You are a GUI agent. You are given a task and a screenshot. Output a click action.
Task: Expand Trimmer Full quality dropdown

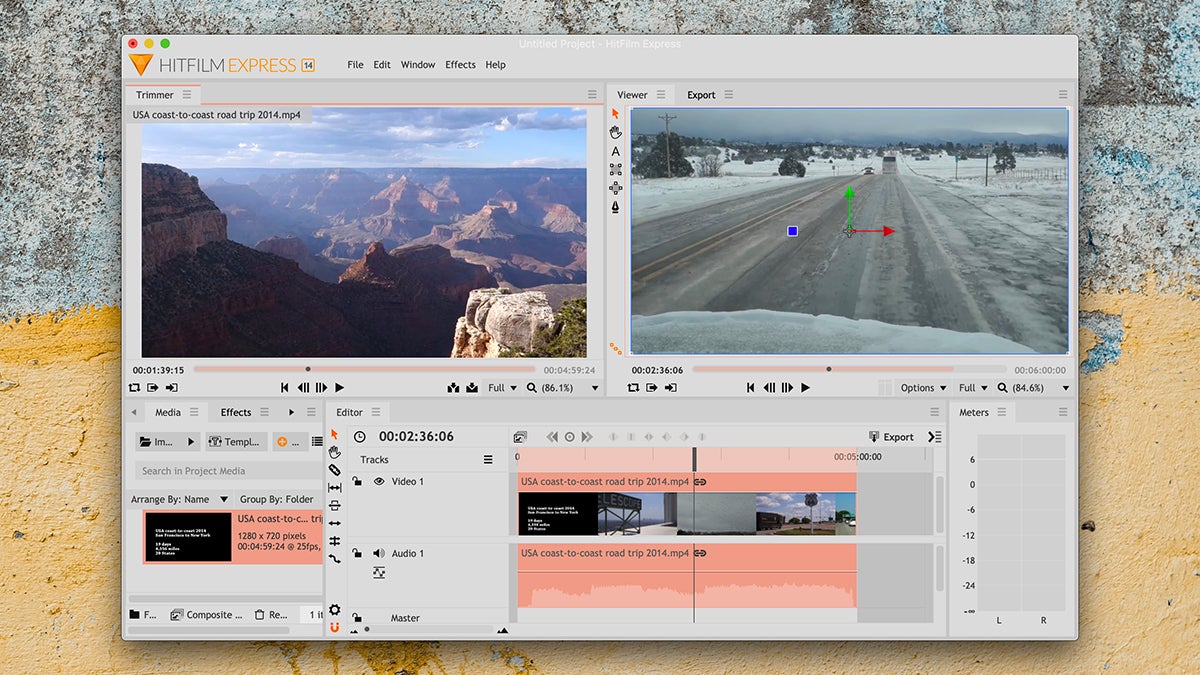[x=502, y=388]
